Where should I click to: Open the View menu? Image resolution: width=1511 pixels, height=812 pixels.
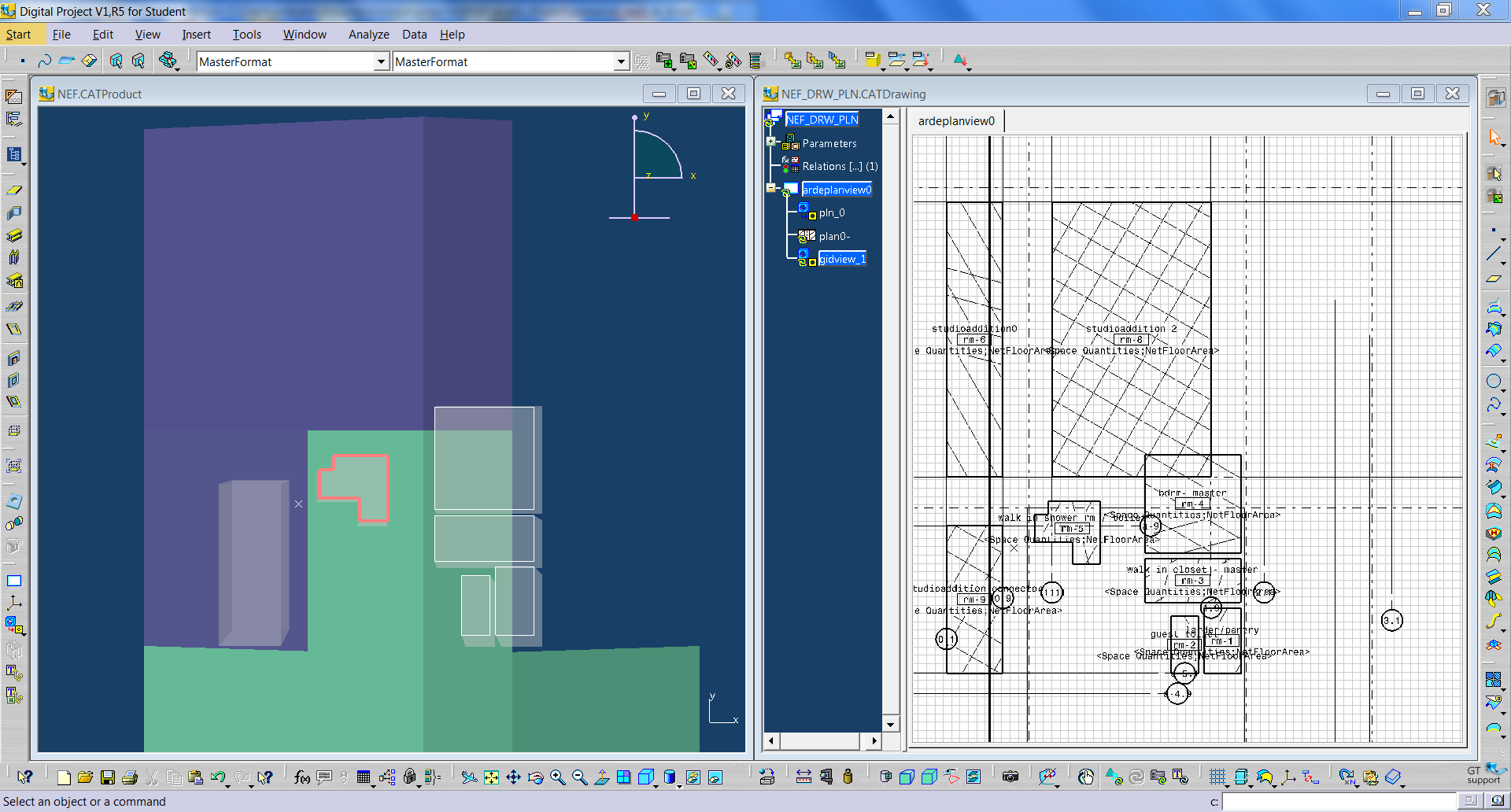click(147, 35)
